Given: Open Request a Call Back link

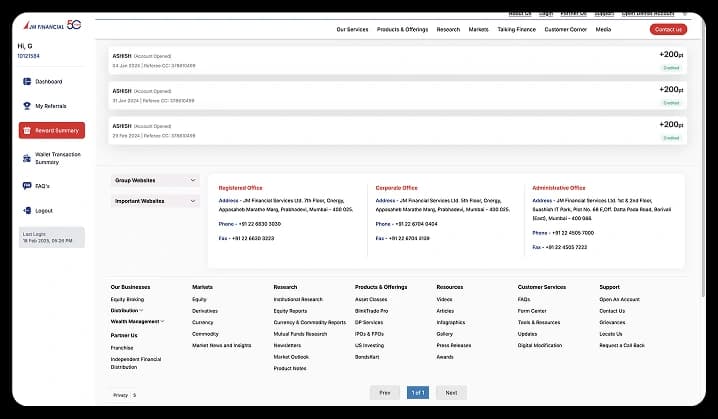Looking at the screenshot, I should [x=622, y=345].
